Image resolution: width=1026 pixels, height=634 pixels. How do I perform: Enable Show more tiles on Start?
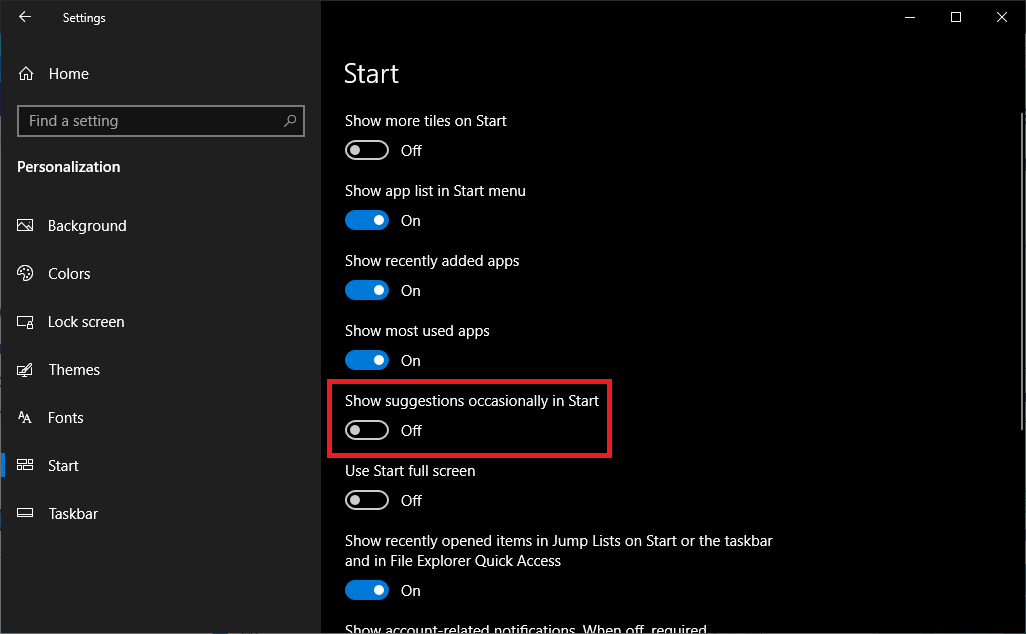pyautogui.click(x=367, y=150)
